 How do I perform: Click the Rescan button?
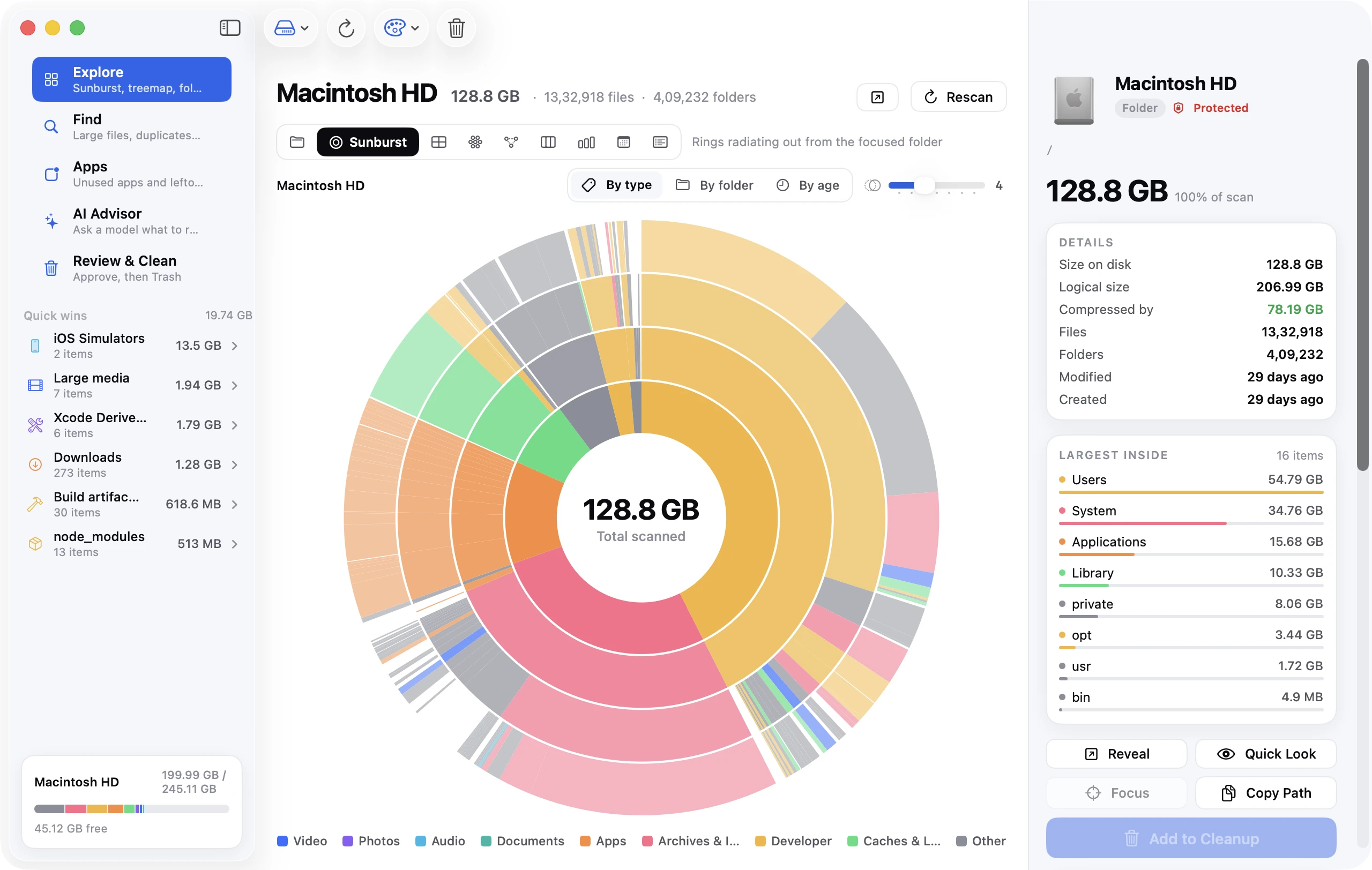[958, 97]
